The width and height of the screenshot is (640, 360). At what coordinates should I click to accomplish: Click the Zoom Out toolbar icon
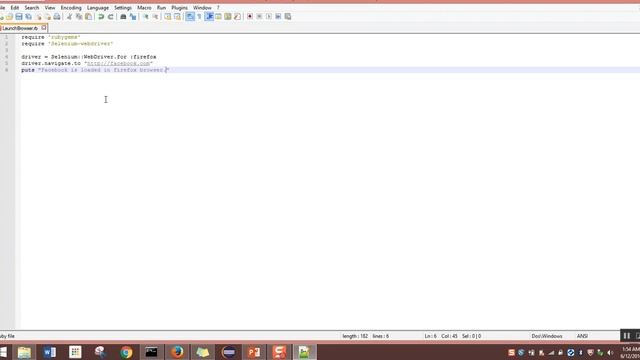pos(155,17)
